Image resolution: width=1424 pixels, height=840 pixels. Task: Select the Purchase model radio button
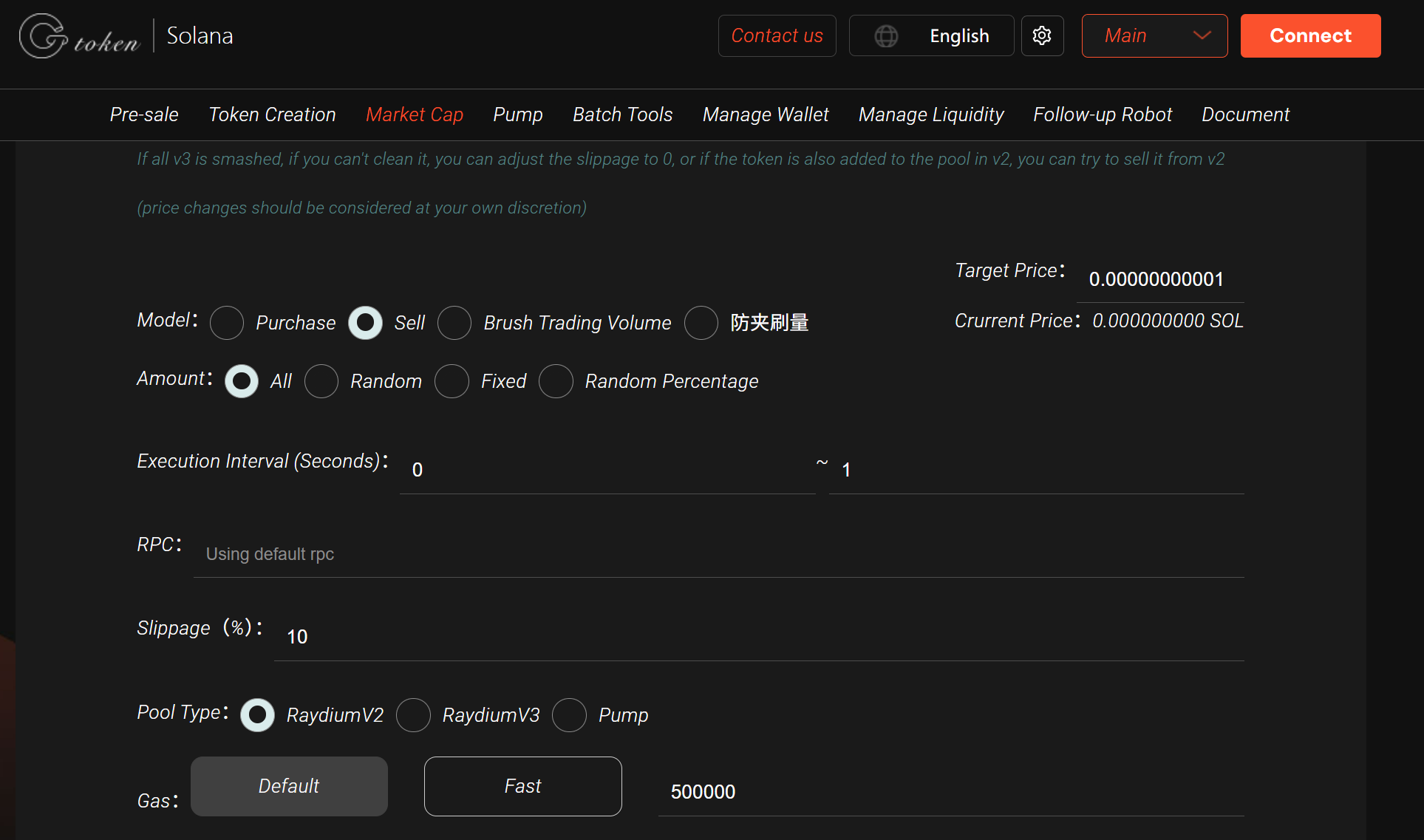(227, 323)
